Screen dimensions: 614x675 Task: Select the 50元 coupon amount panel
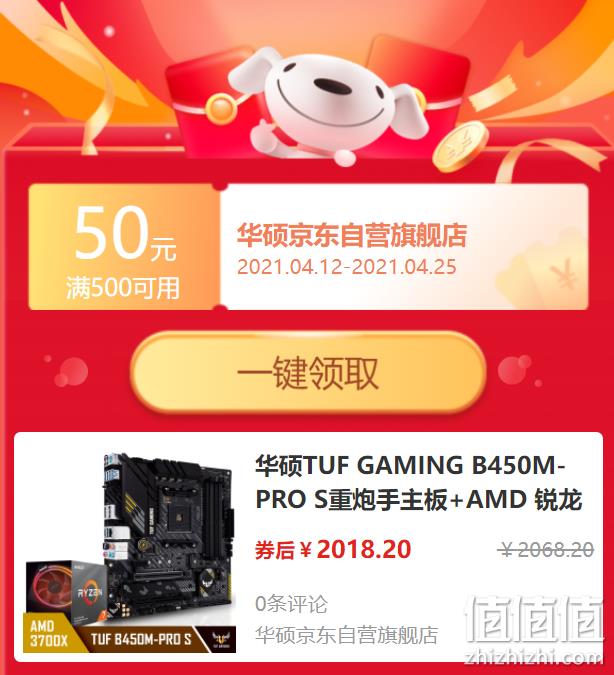click(x=124, y=247)
